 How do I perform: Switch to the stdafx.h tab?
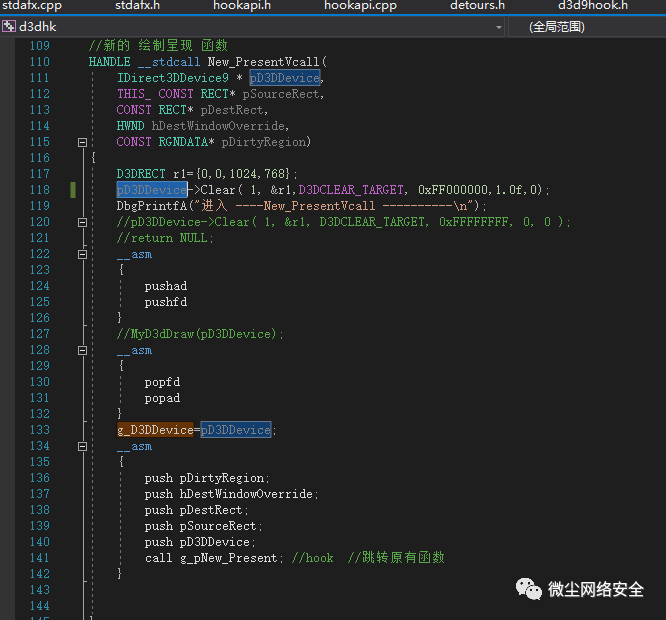pos(138,6)
